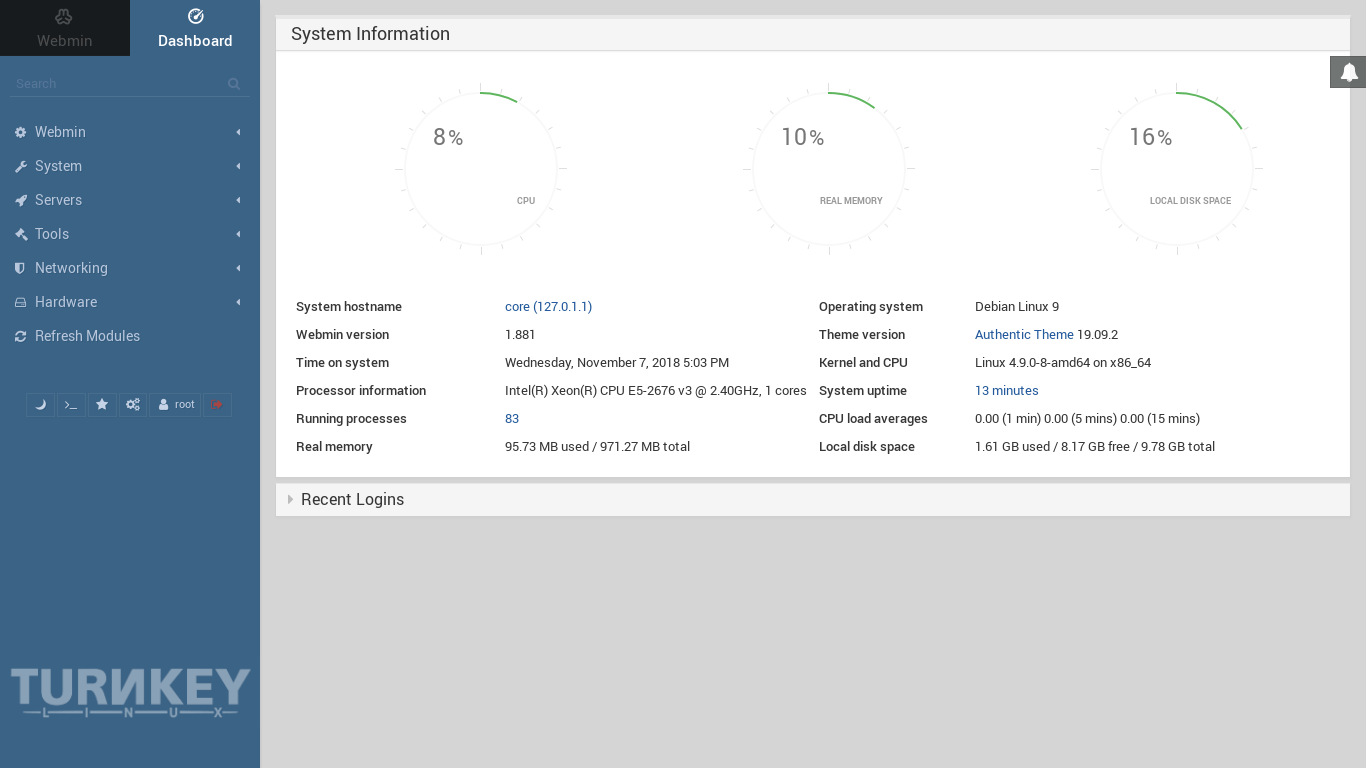Switch to the Webmin tab

click(64, 28)
